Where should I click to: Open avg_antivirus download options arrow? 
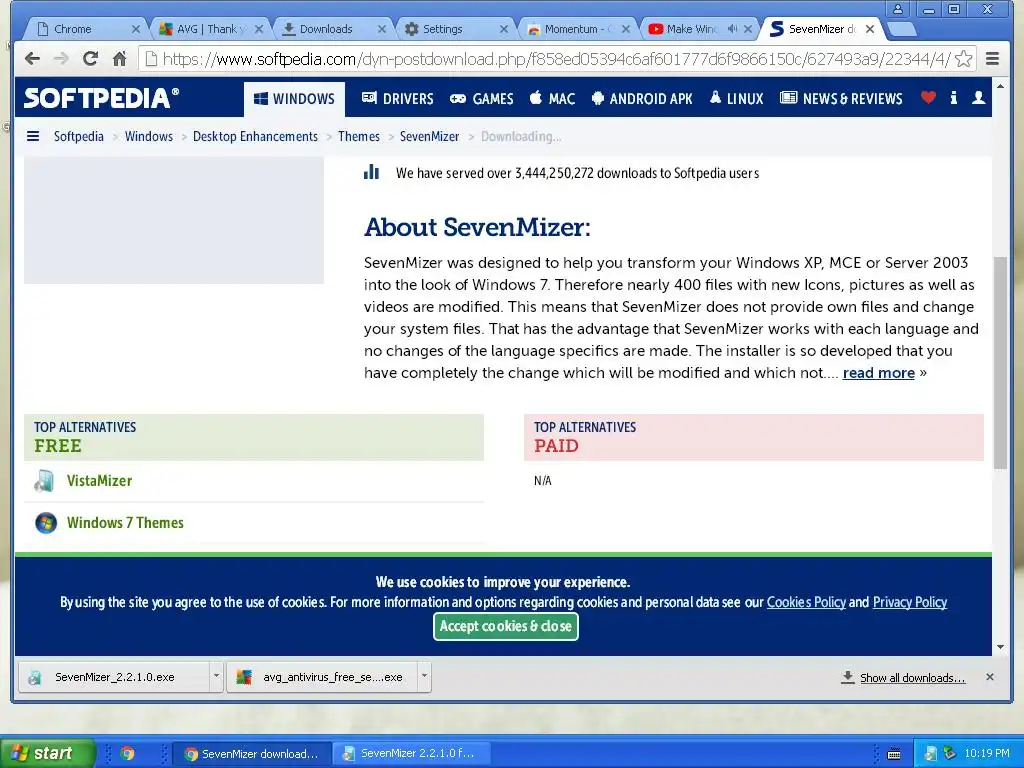coord(424,677)
